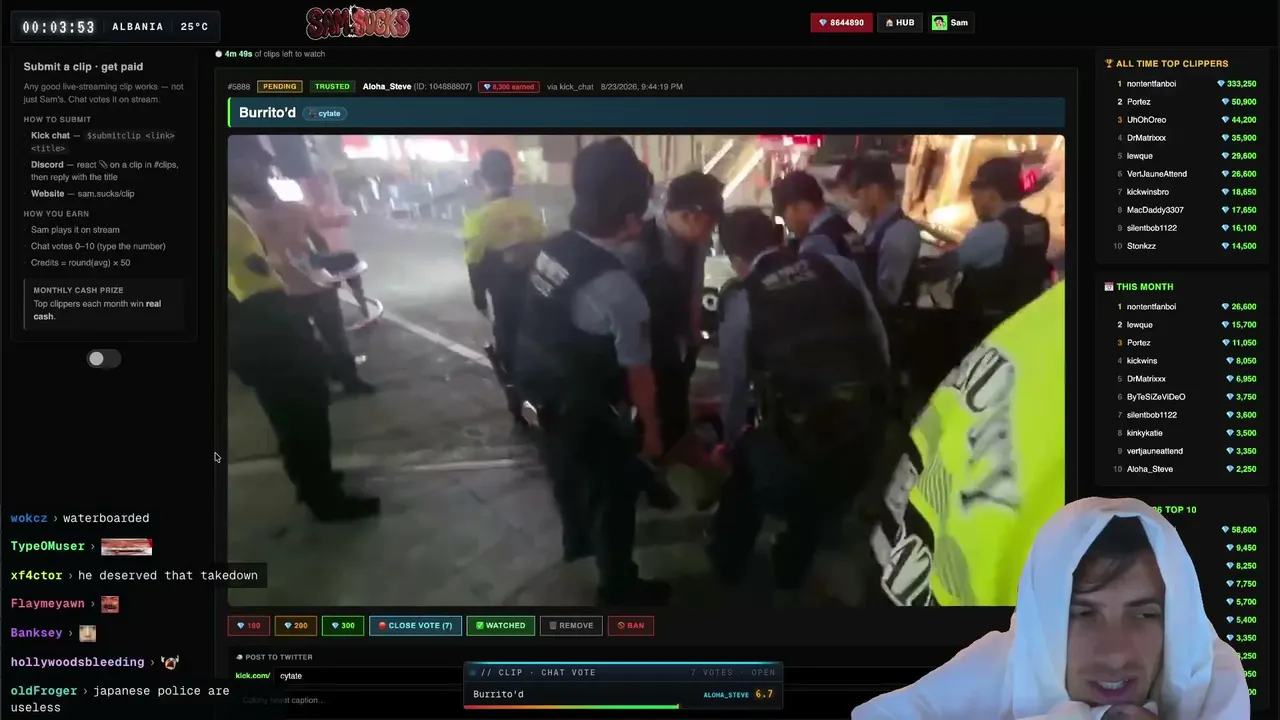This screenshot has width=1280, height=720.
Task: Open the HUB page
Action: [x=899, y=23]
